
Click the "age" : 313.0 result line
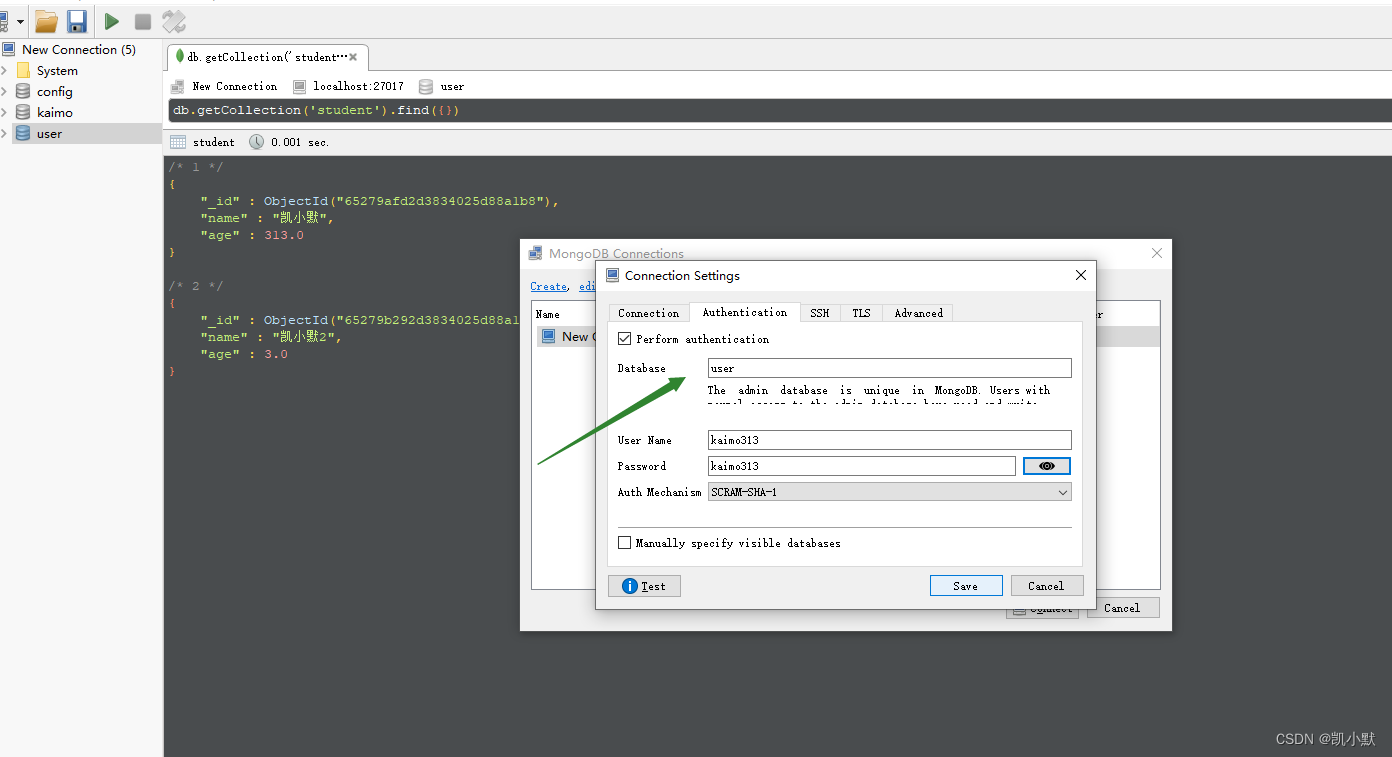252,236
